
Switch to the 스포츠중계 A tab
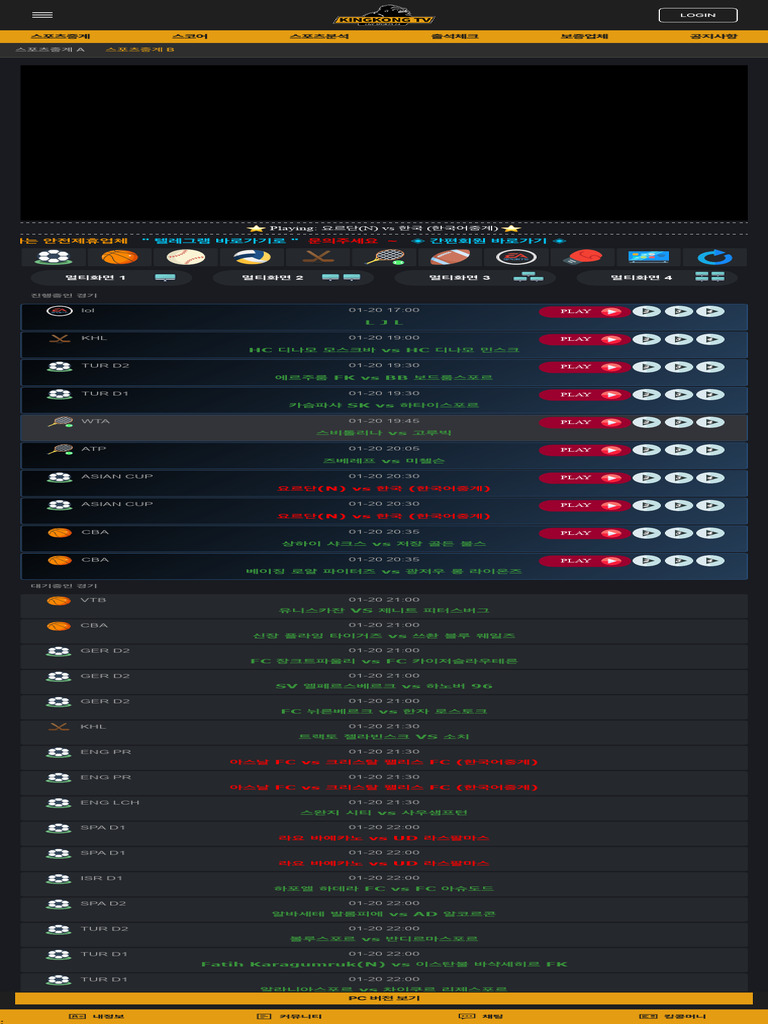point(50,50)
